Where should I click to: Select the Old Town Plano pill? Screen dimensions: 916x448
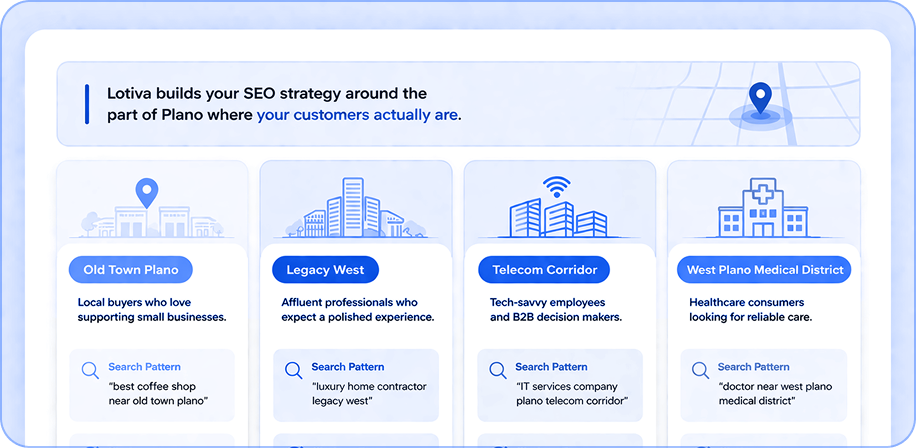point(131,270)
